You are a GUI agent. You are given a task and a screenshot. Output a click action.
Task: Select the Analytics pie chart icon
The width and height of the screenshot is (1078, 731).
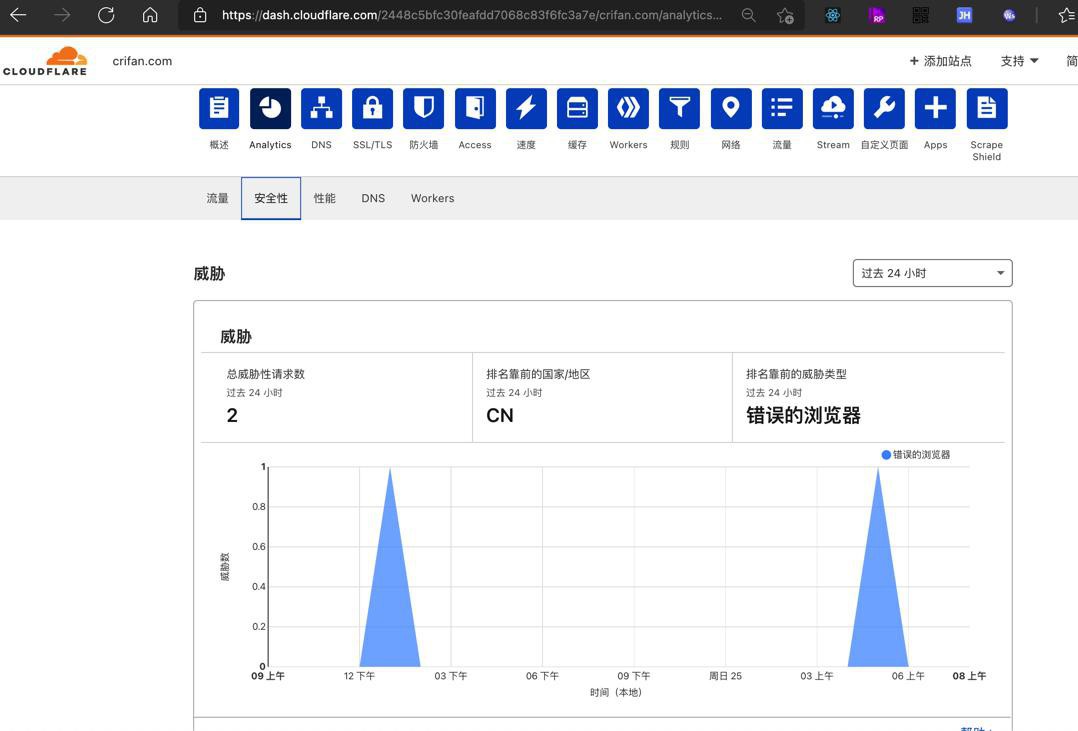click(x=270, y=108)
